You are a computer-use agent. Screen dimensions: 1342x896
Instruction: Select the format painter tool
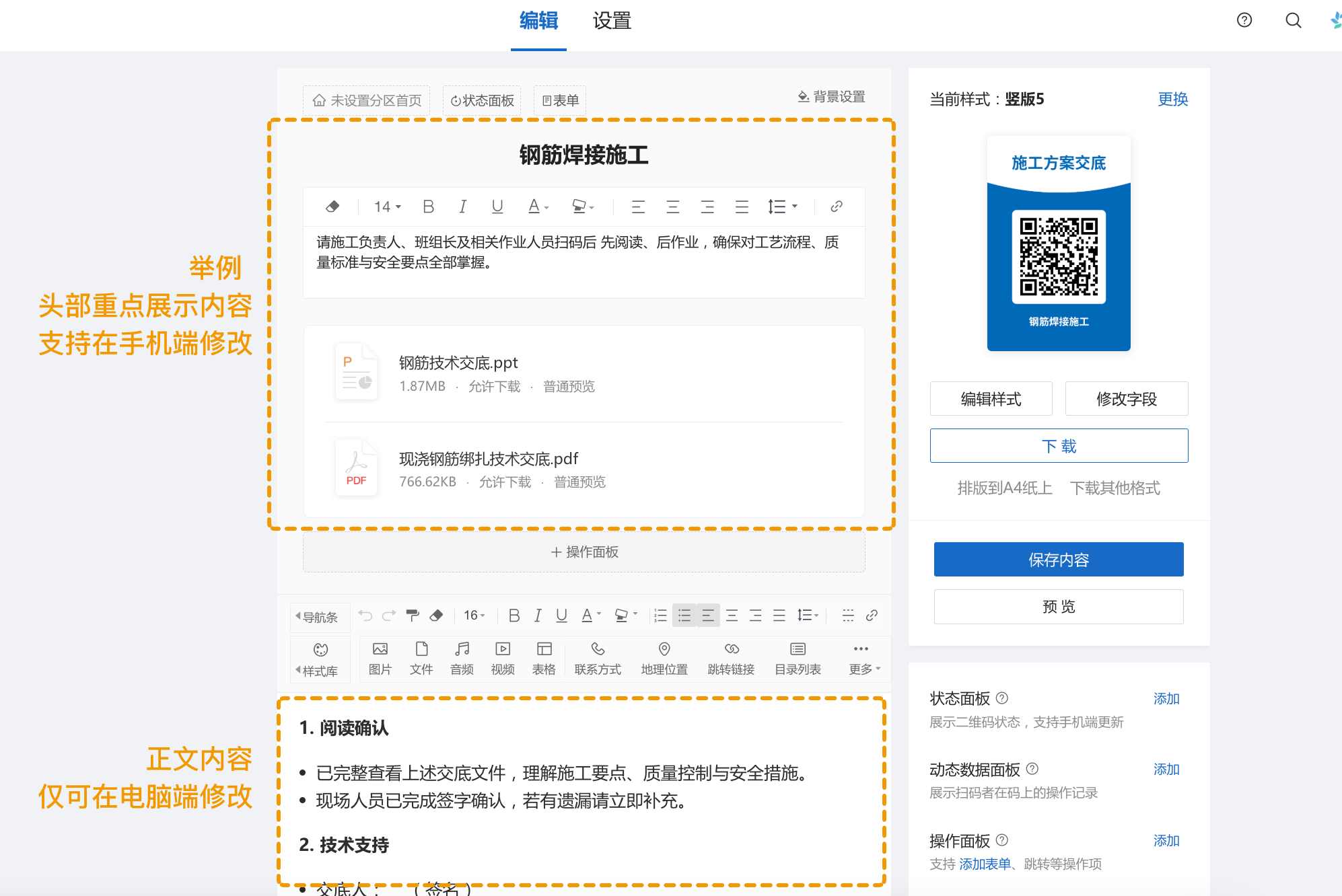coord(413,615)
